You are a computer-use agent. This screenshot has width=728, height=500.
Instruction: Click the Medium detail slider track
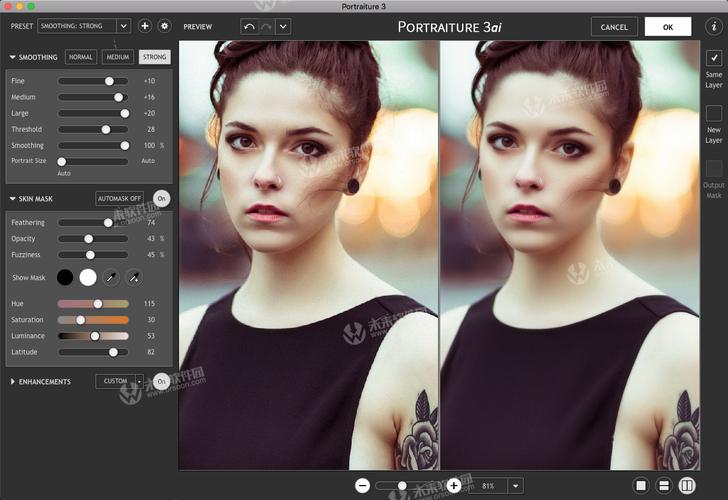click(x=93, y=97)
